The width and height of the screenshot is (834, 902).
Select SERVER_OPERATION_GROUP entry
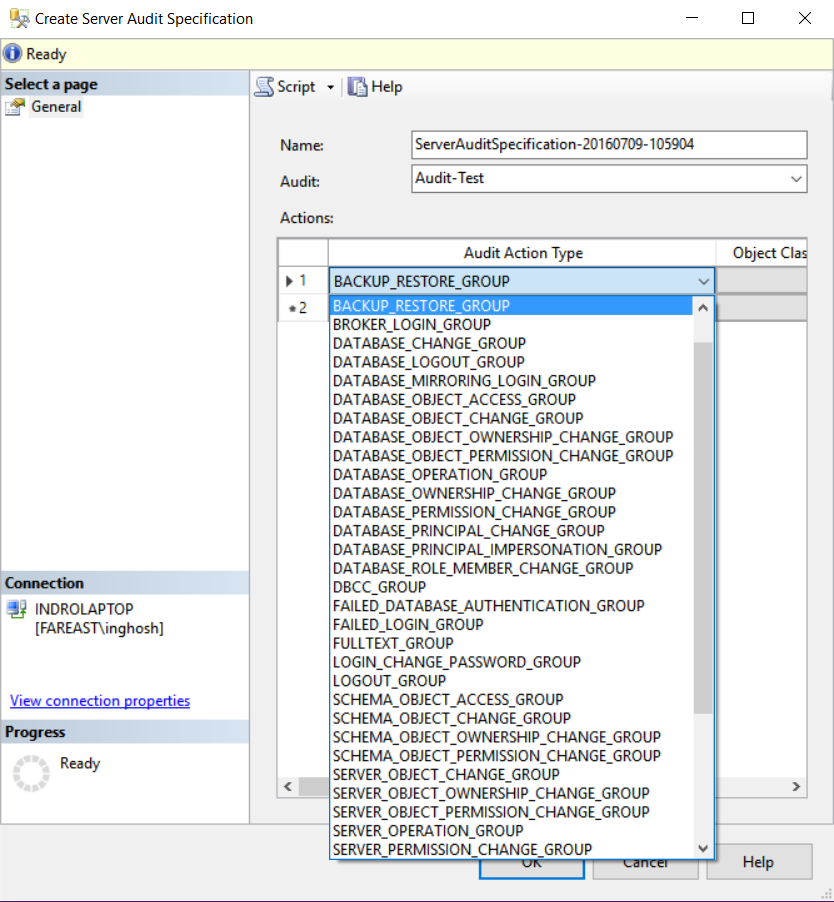pos(427,830)
